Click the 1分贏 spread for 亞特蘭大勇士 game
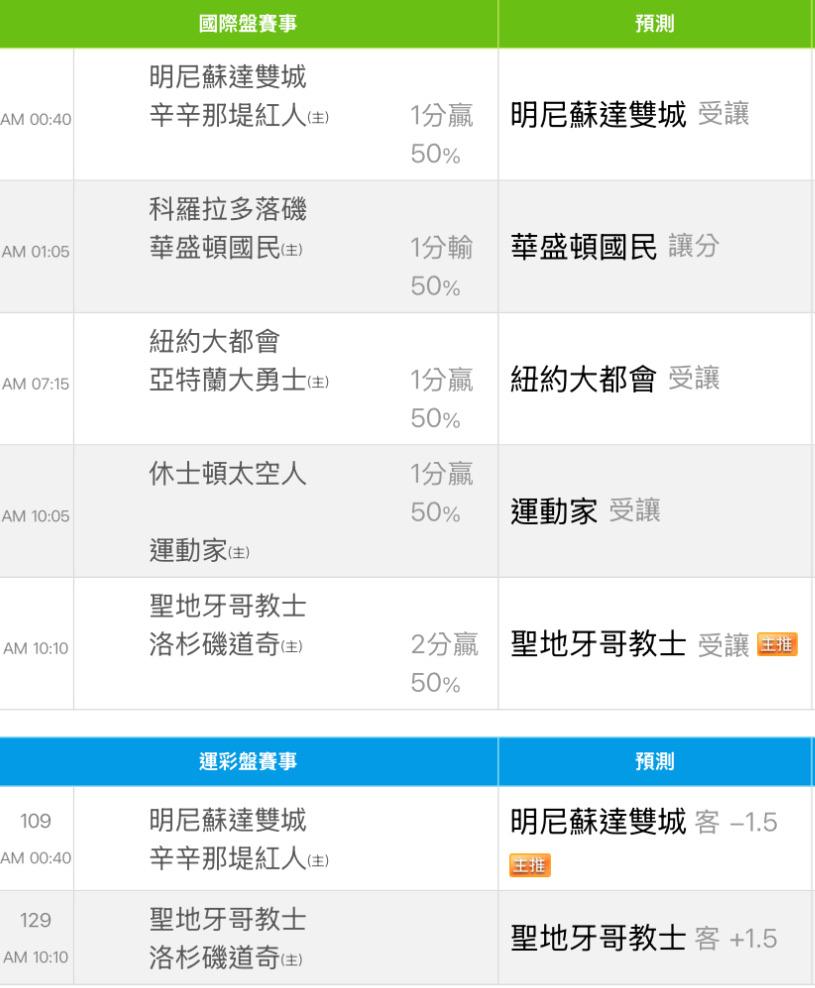 pos(442,381)
